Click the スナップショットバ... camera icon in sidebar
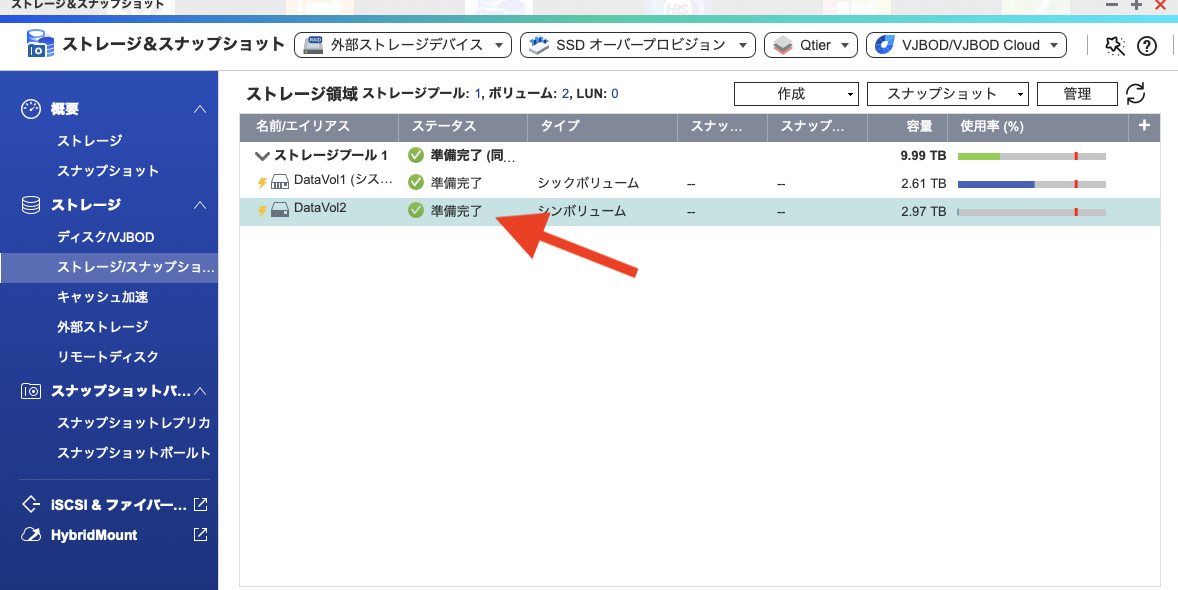The image size is (1178, 590). (31, 391)
